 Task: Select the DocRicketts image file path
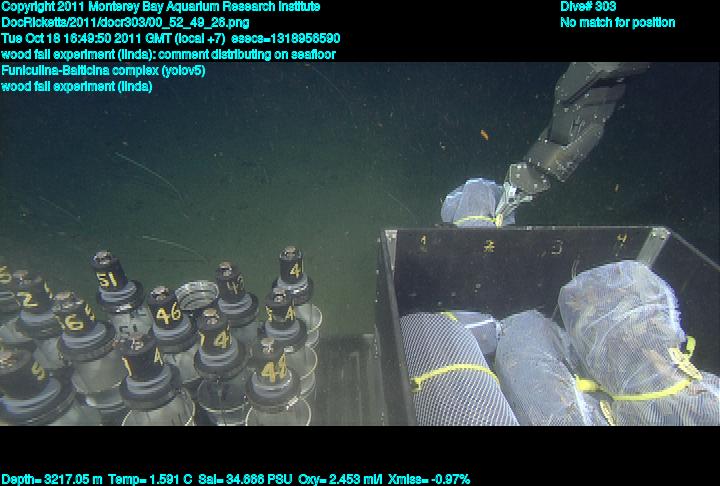click(125, 22)
